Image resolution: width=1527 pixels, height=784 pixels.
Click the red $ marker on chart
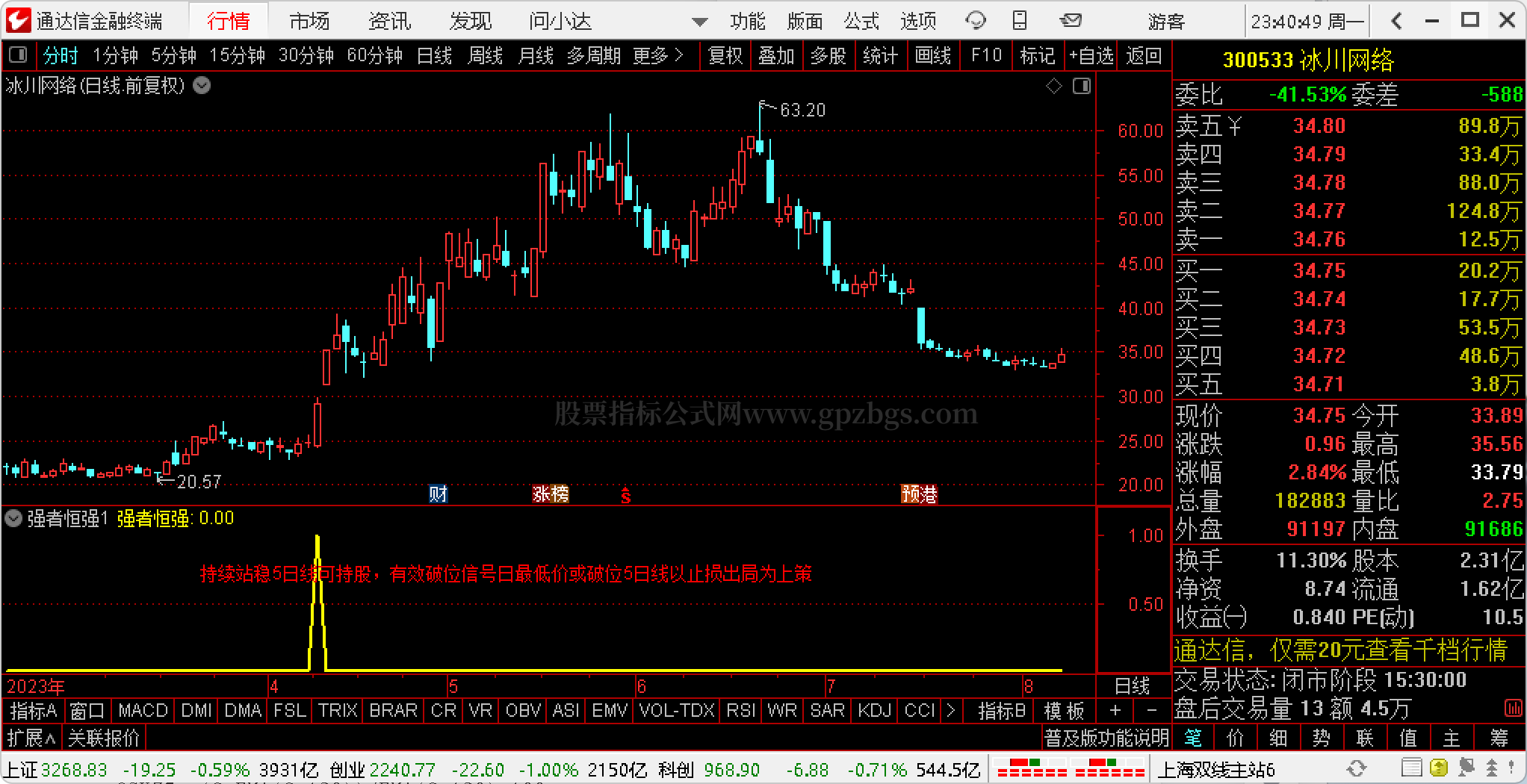pyautogui.click(x=626, y=494)
